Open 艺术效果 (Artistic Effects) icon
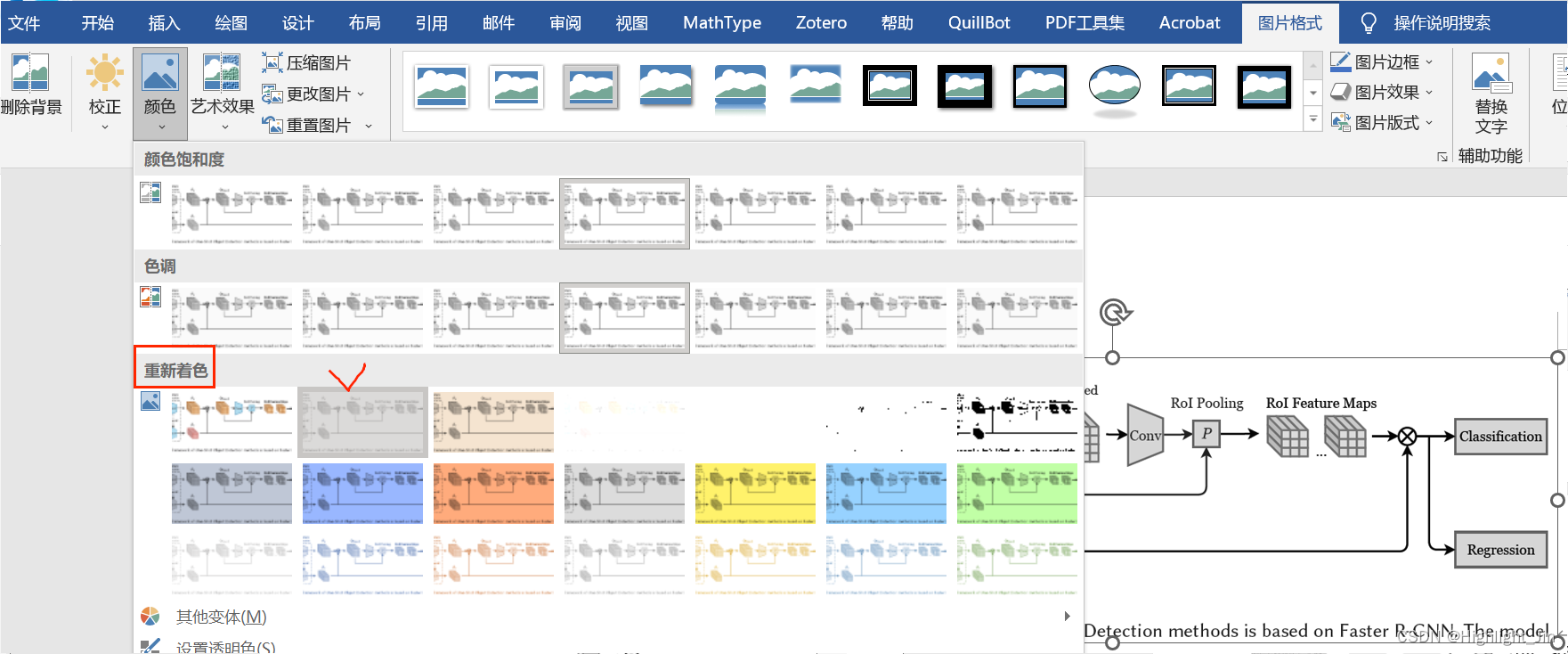1568x654 pixels. [222, 72]
